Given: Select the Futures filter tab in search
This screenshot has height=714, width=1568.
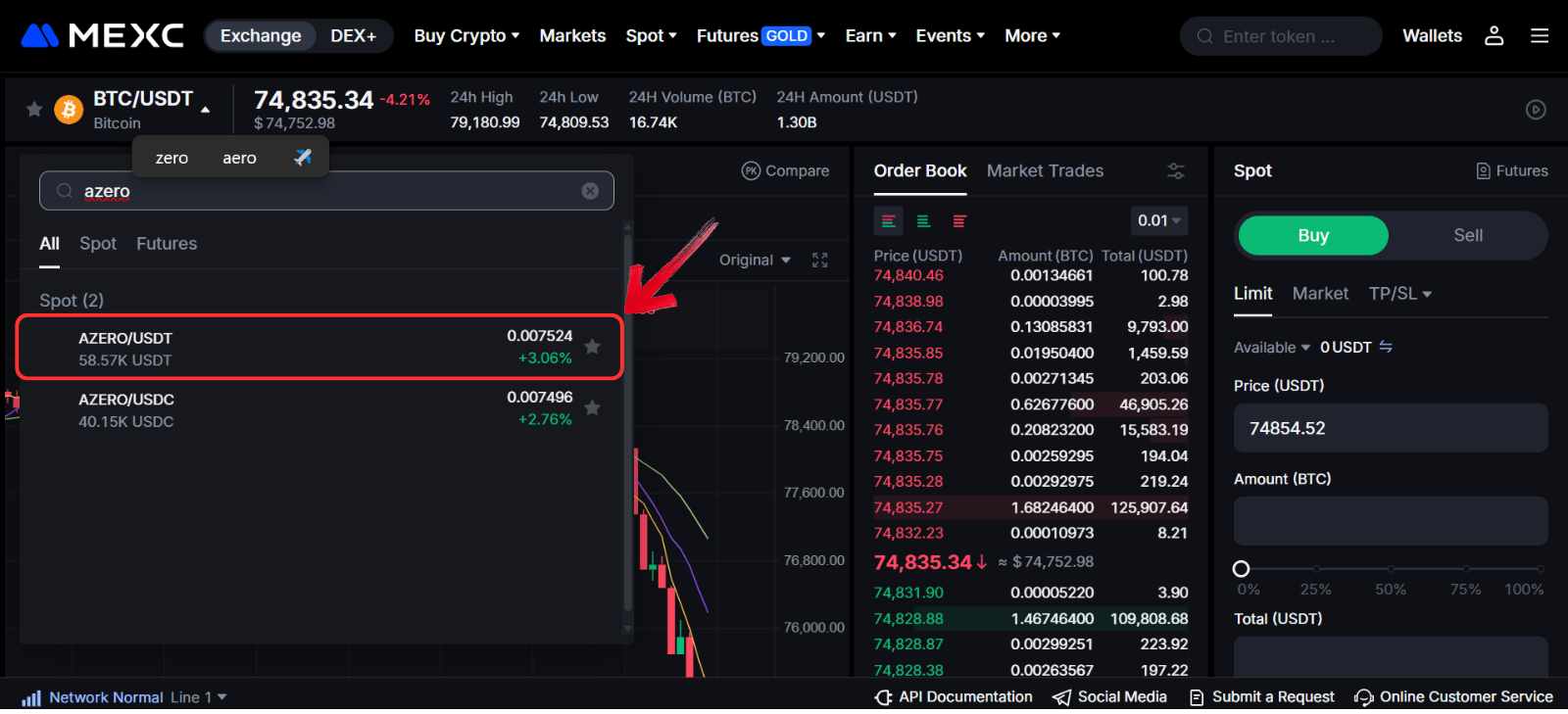Looking at the screenshot, I should [167, 244].
